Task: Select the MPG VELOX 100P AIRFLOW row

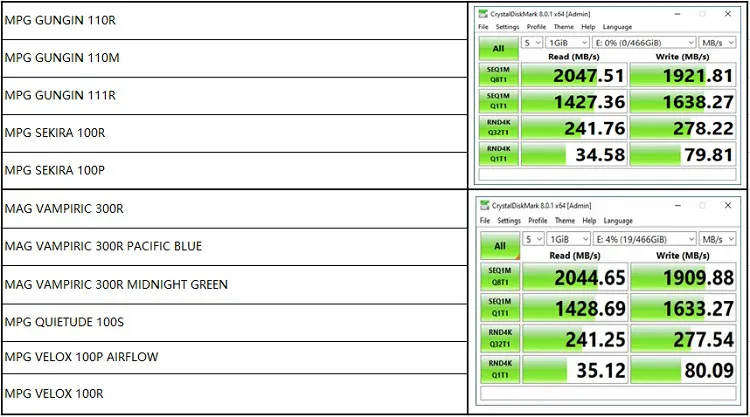Action: [234, 357]
